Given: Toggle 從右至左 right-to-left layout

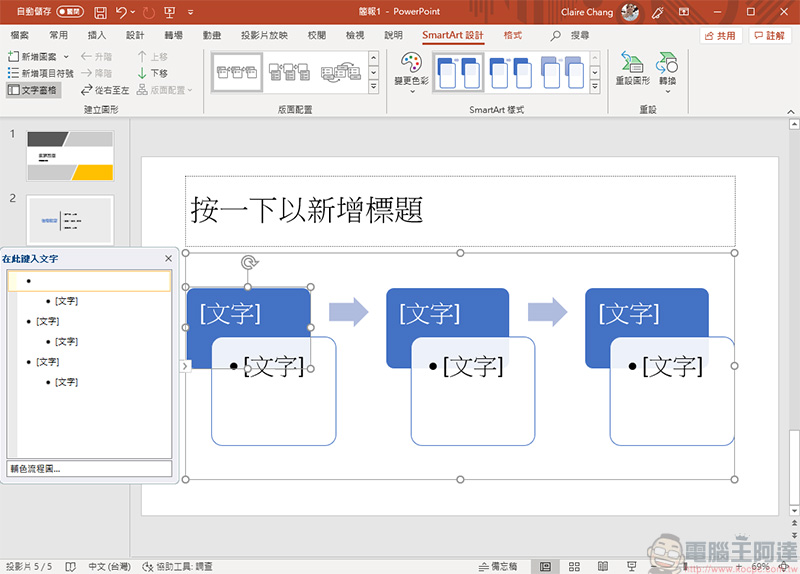Looking at the screenshot, I should (x=105, y=90).
